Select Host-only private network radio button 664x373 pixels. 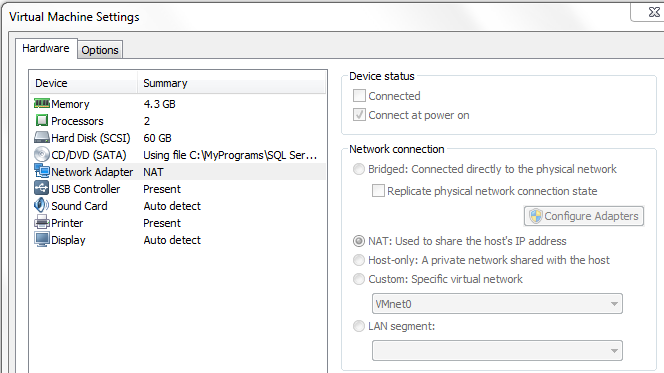click(359, 260)
